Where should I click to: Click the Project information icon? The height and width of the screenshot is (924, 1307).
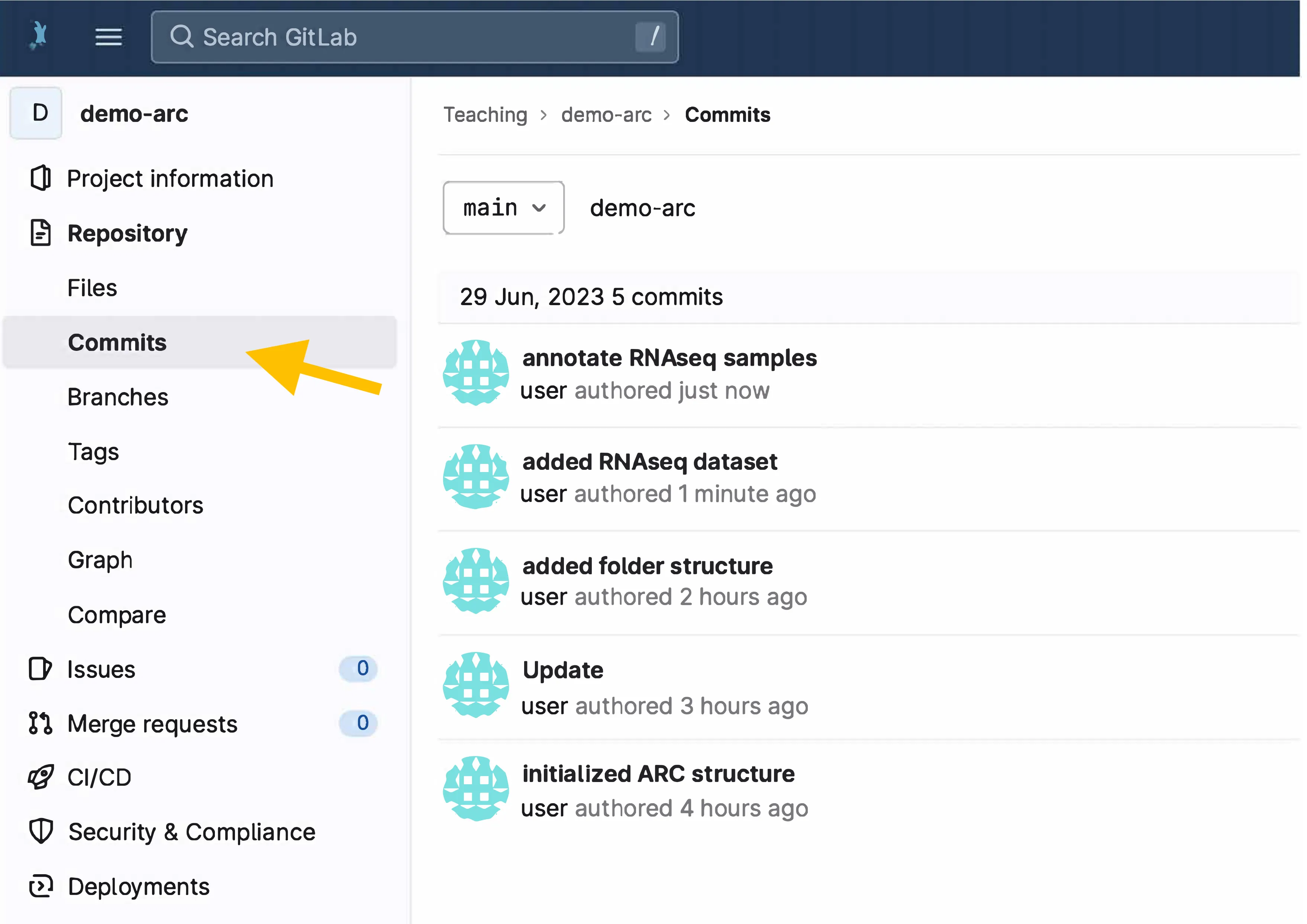pos(41,178)
